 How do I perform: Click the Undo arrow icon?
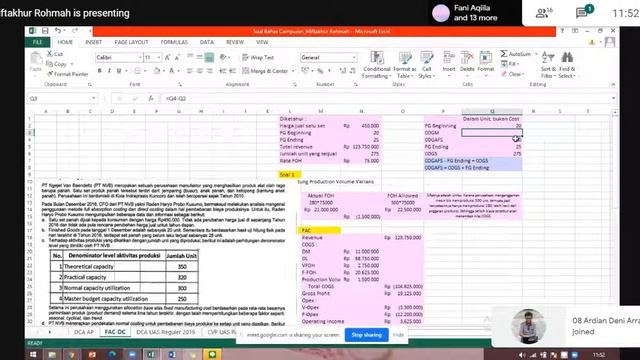click(x=58, y=31)
